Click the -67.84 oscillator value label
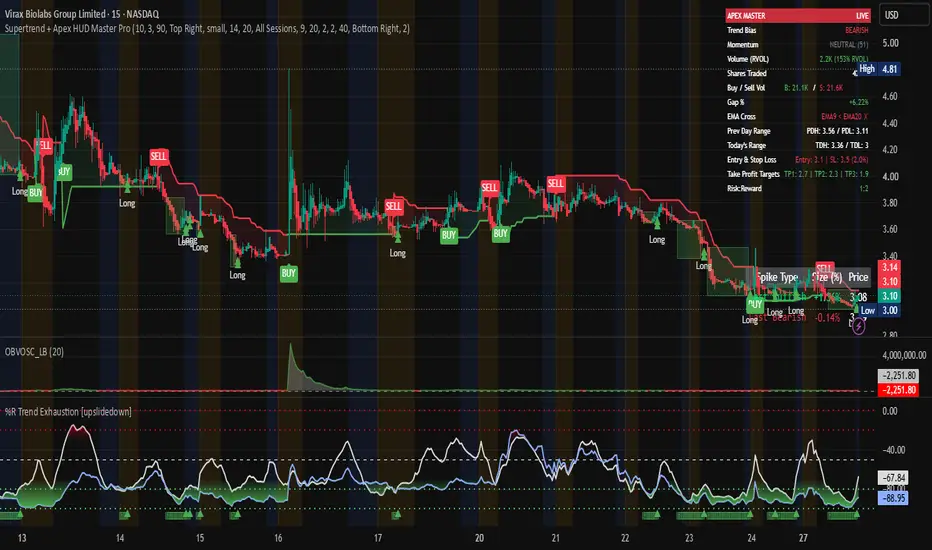 pos(893,477)
